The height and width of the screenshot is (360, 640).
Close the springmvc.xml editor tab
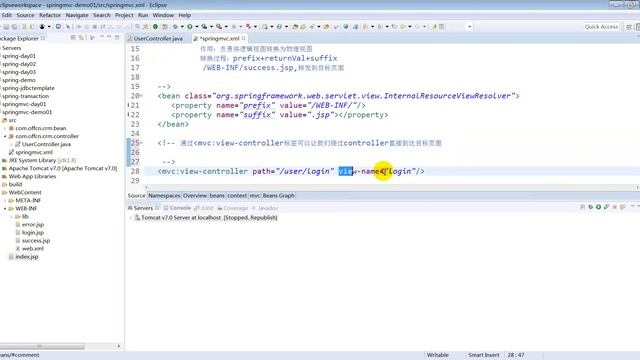[244, 38]
